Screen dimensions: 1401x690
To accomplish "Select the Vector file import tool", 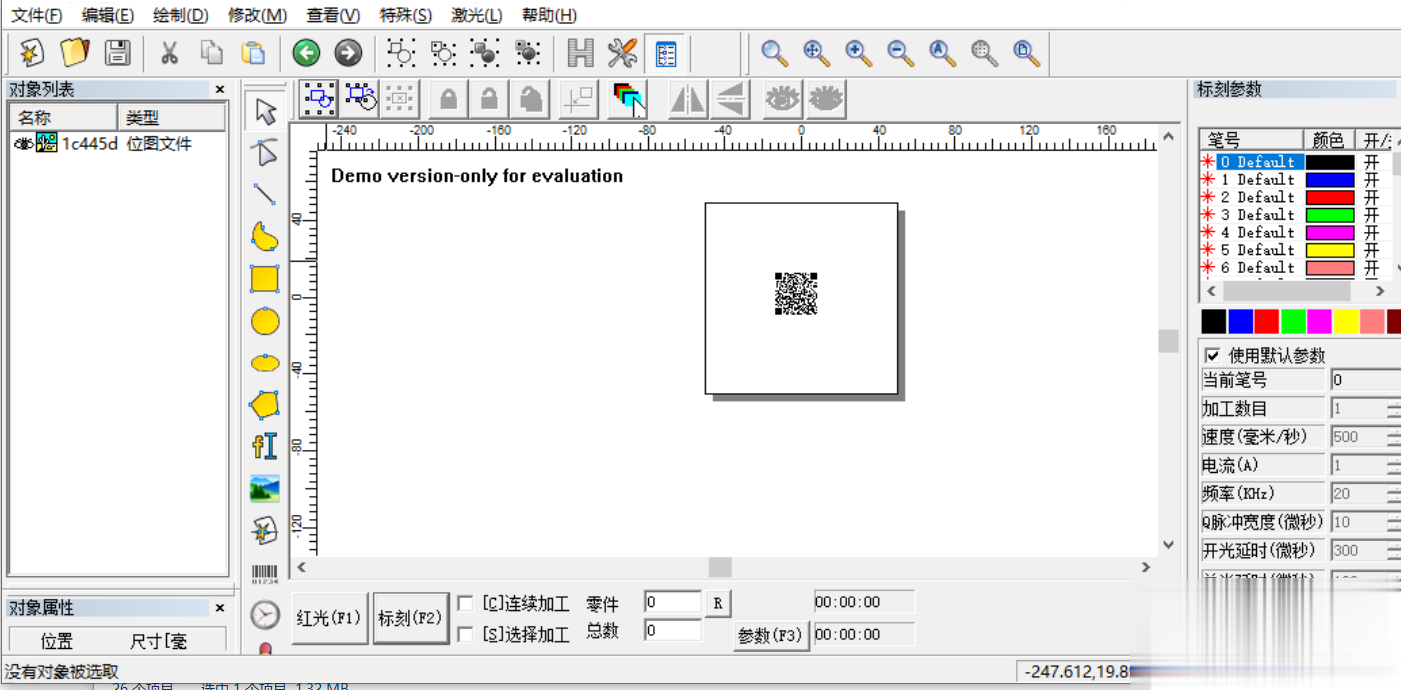I will pyautogui.click(x=265, y=530).
